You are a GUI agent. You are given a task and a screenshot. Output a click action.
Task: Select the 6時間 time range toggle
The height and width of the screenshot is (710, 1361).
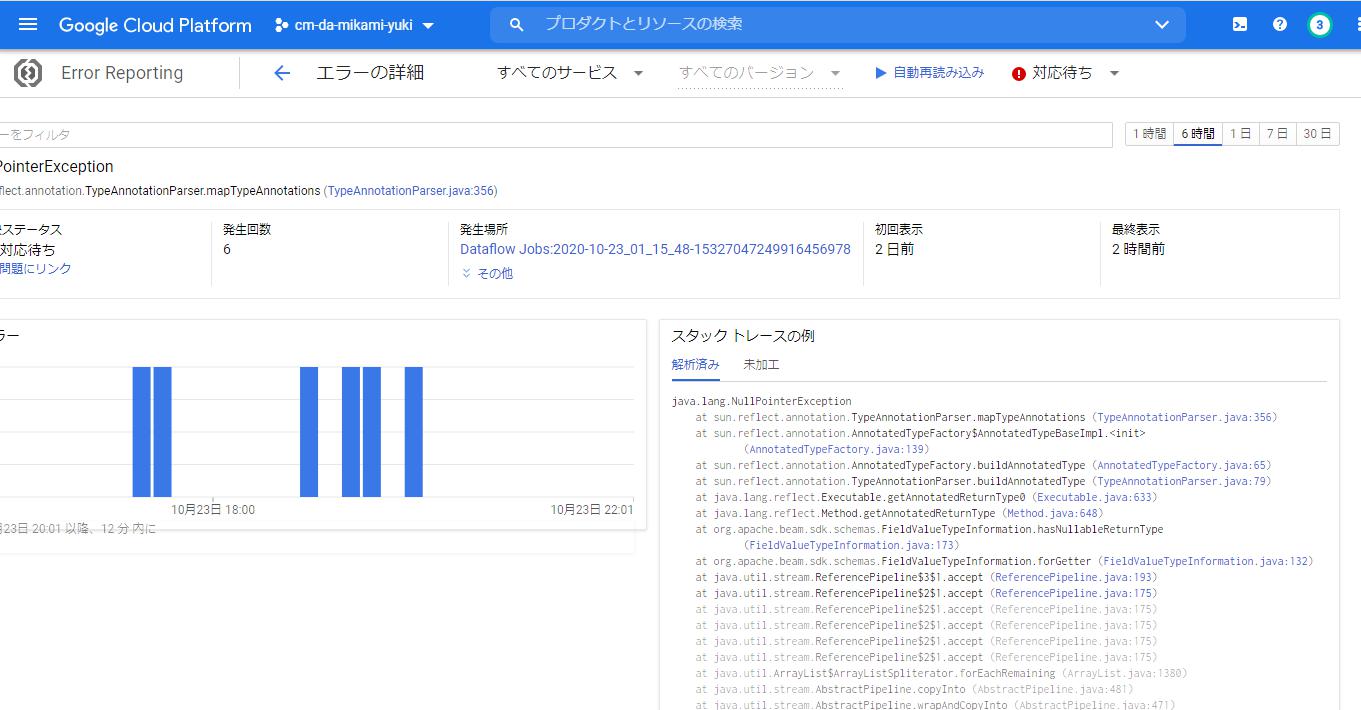click(x=1197, y=133)
